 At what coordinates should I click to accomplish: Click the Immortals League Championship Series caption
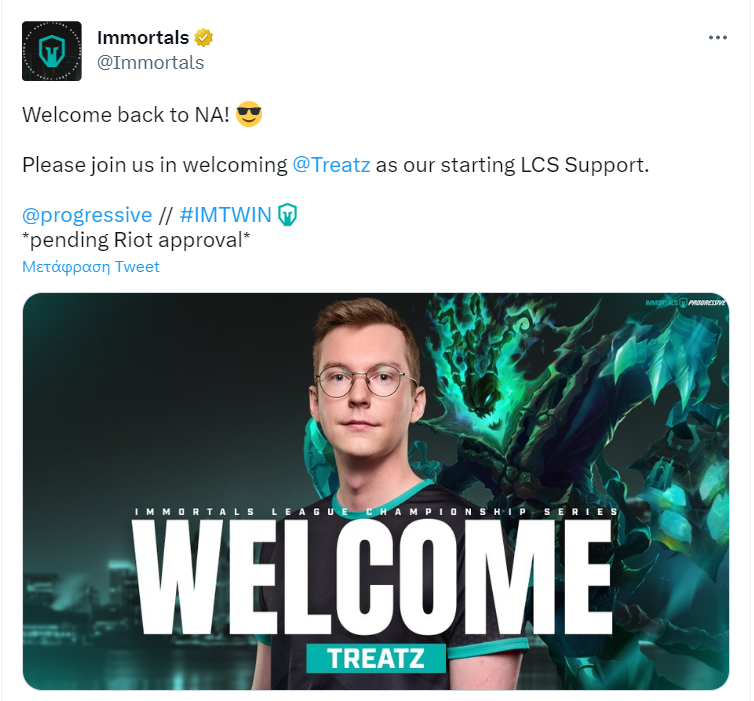(x=377, y=512)
